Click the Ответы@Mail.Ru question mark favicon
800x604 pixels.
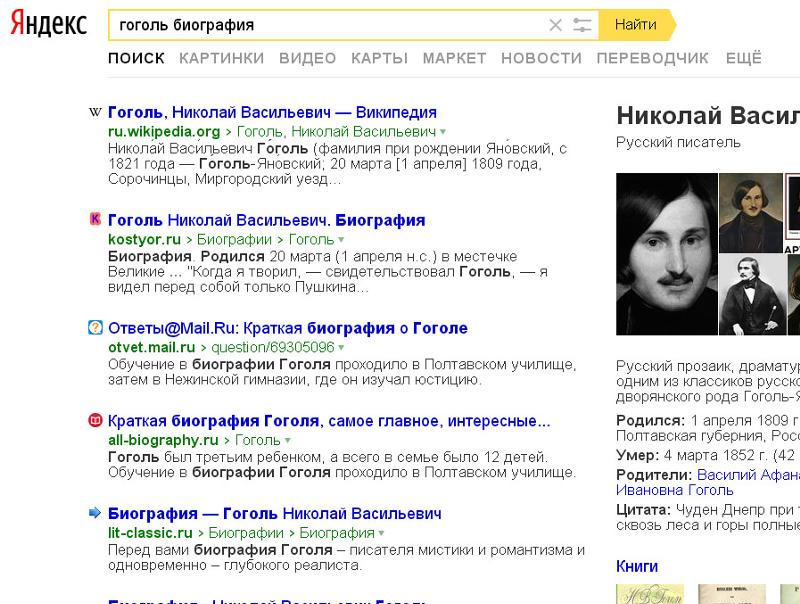95,328
